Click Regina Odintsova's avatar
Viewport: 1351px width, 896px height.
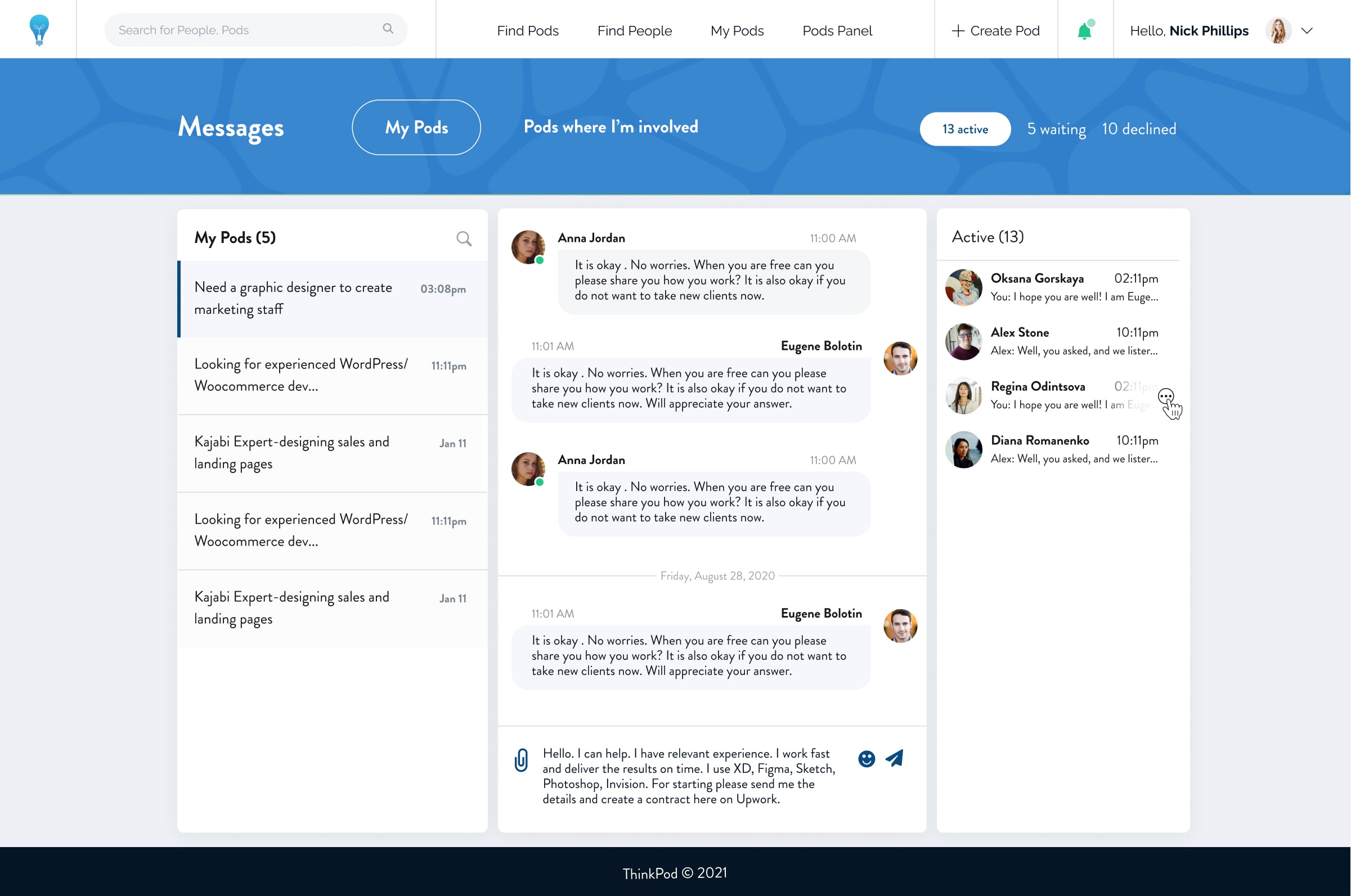tap(963, 395)
